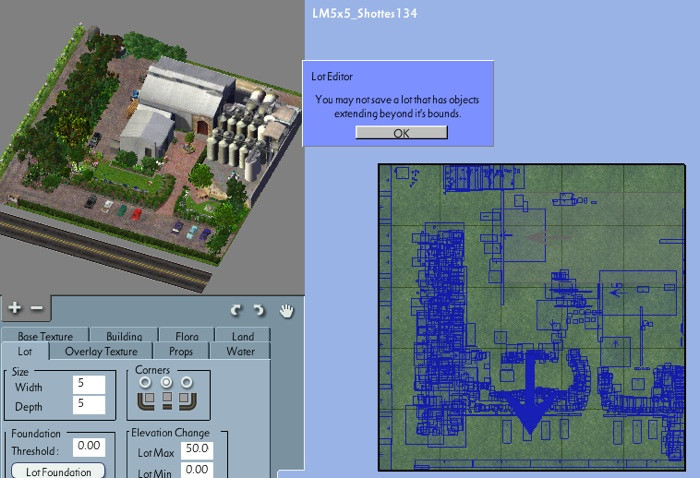Edit the Lot Max elevation field

pyautogui.click(x=197, y=450)
